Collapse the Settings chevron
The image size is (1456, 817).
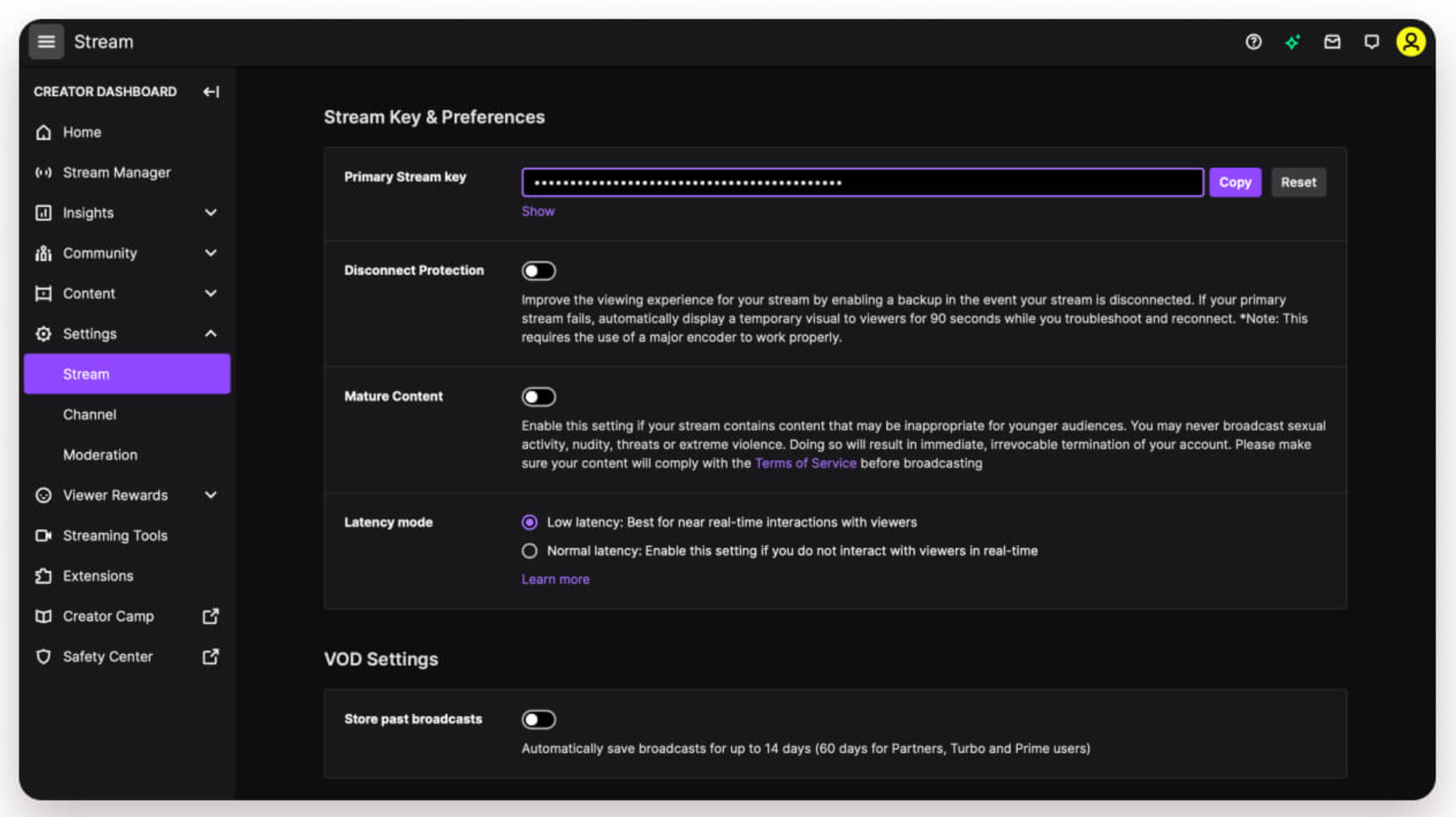(211, 334)
